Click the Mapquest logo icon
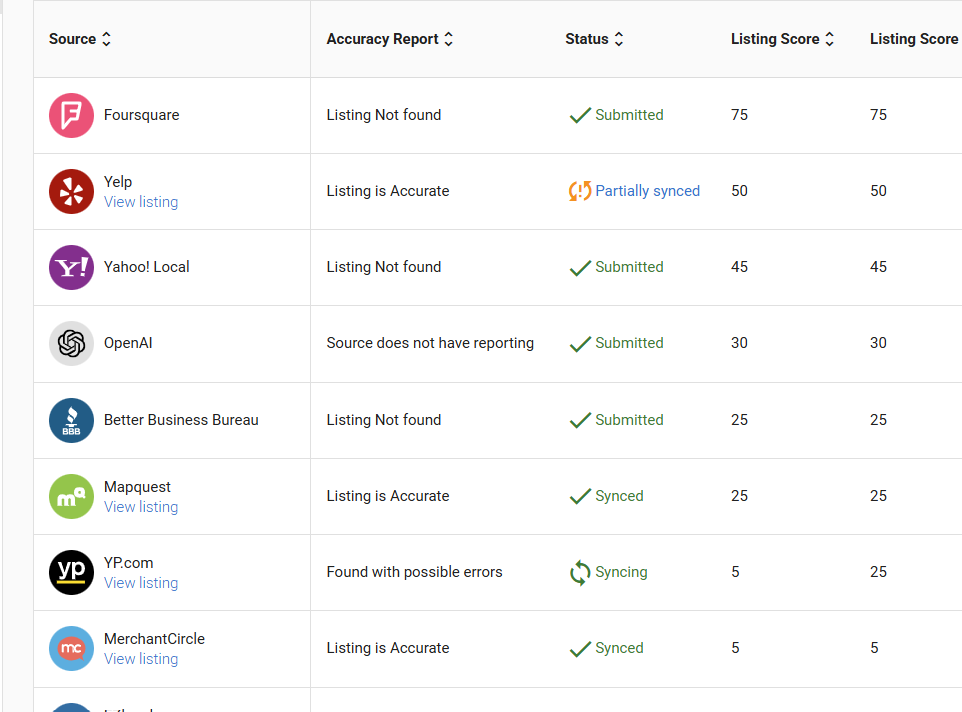The width and height of the screenshot is (962, 712). [71, 496]
